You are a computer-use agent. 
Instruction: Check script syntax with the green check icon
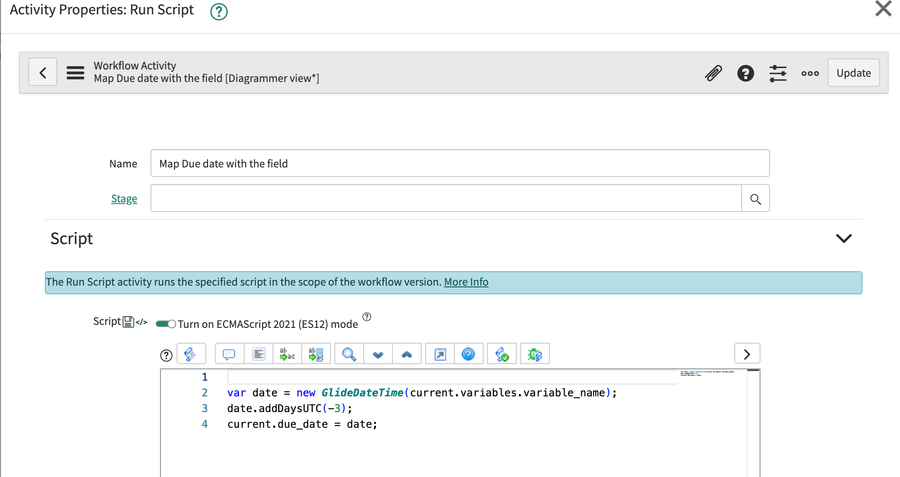click(502, 354)
